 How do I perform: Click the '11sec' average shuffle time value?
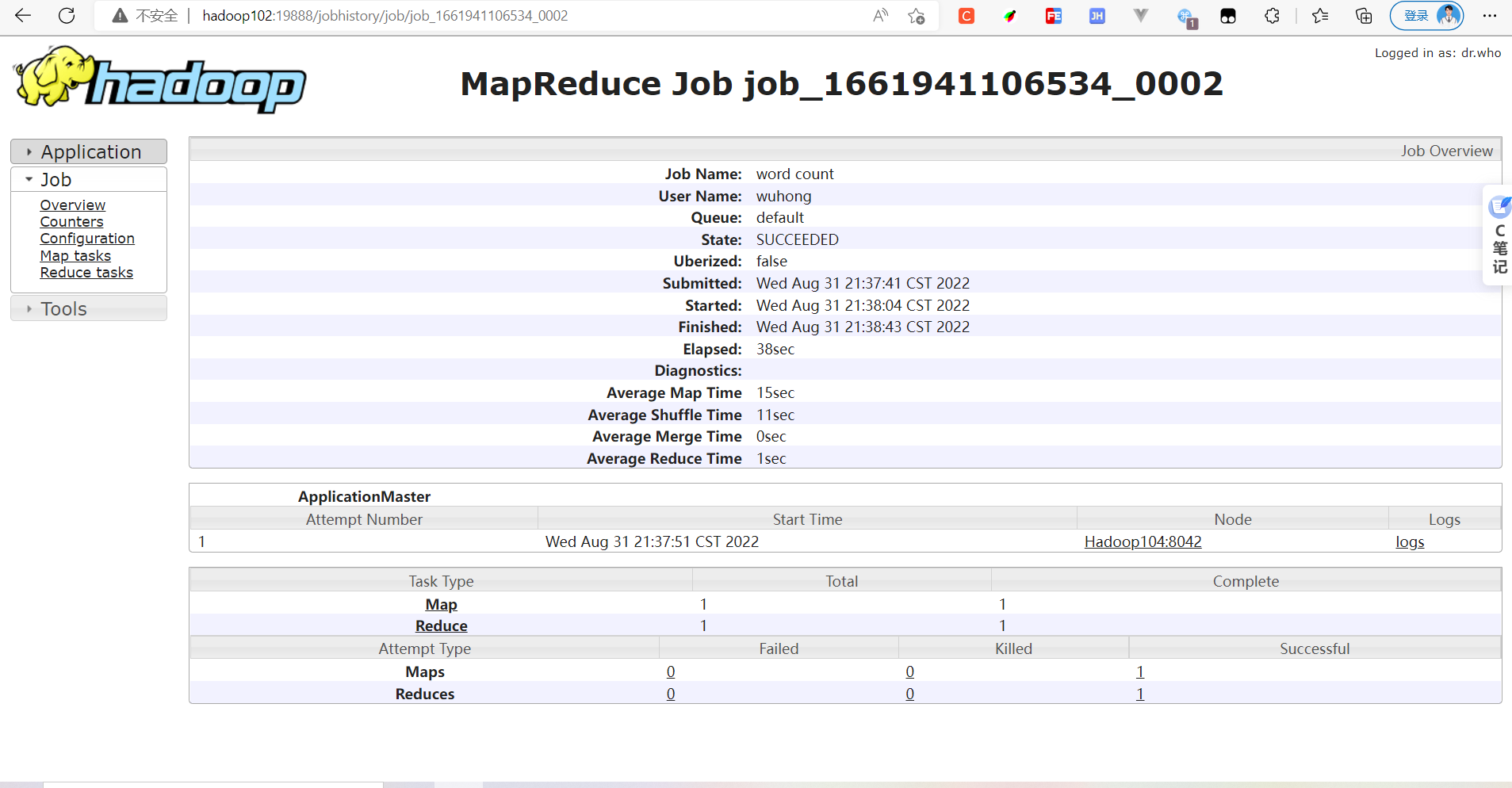[775, 415]
